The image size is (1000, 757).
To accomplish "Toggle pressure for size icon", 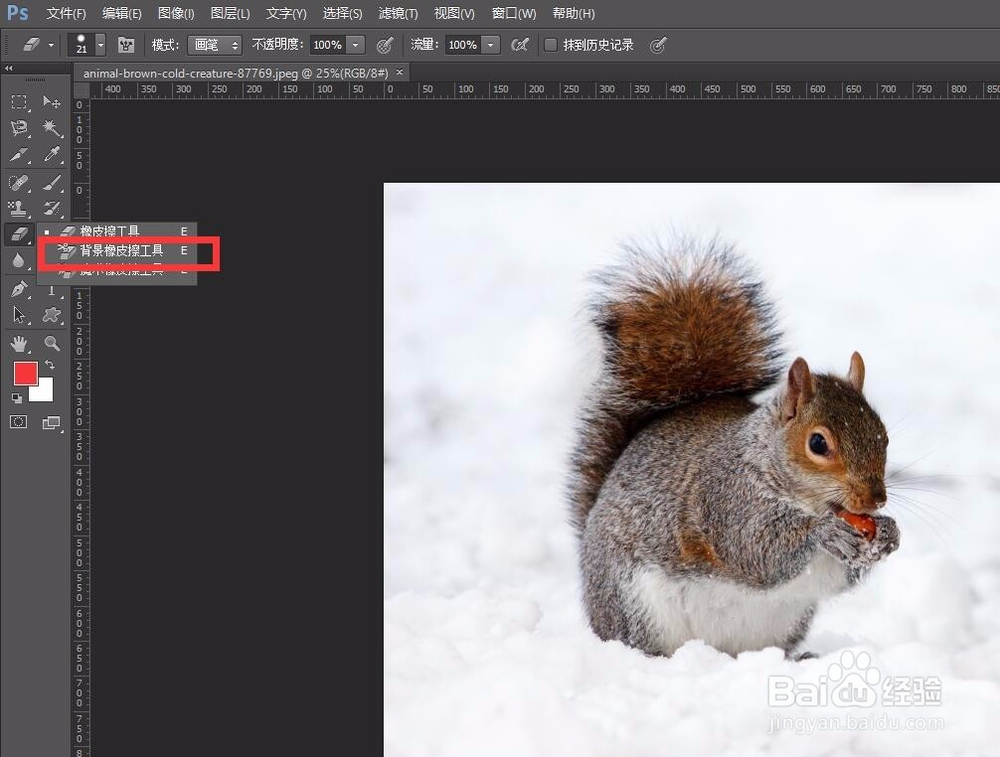I will coord(658,45).
